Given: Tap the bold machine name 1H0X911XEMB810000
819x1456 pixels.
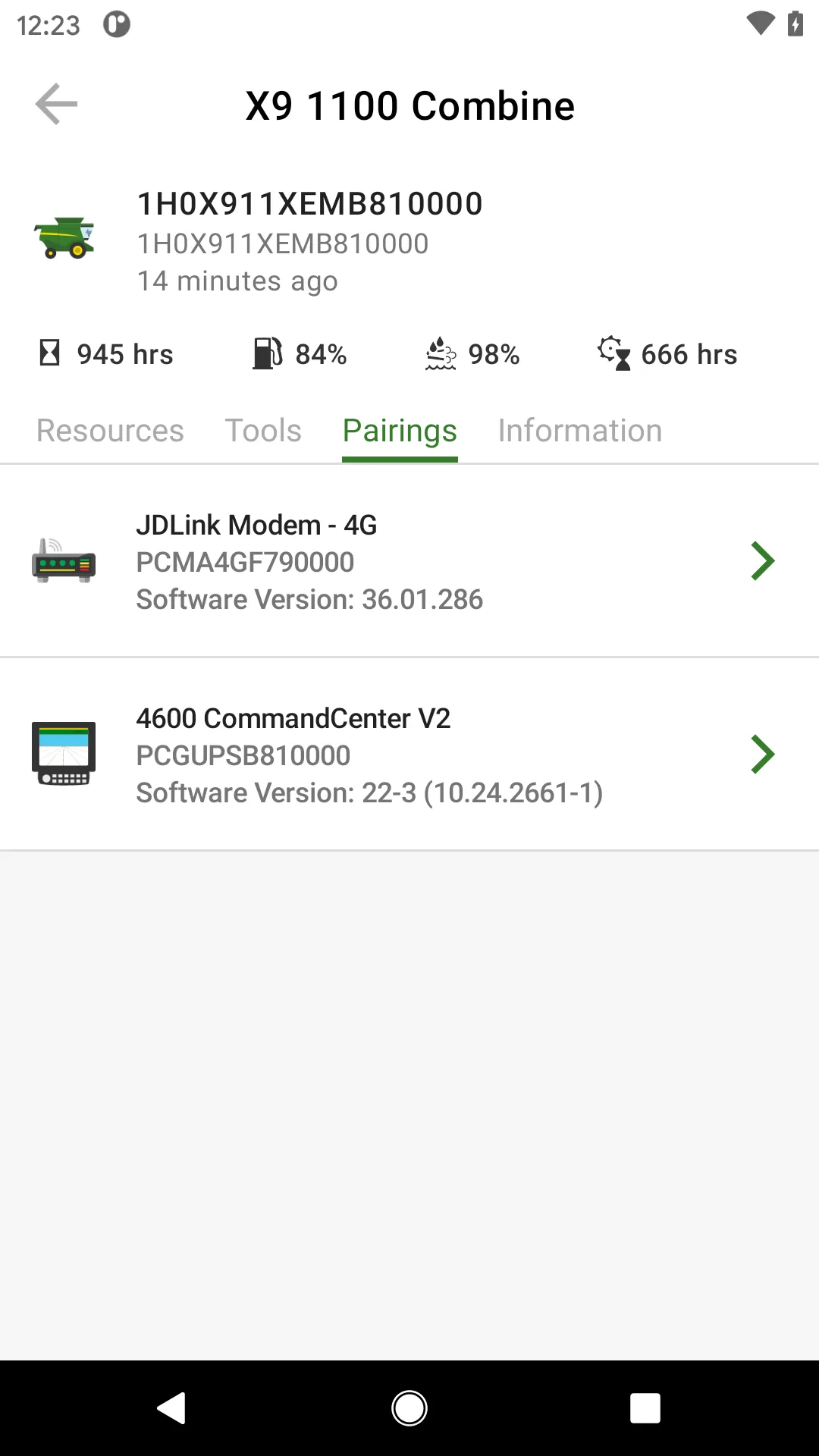Looking at the screenshot, I should click(x=309, y=204).
